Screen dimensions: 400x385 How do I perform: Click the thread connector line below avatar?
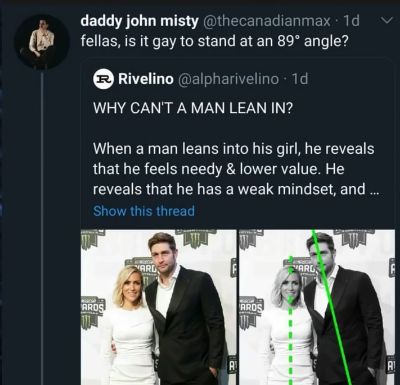pyautogui.click(x=42, y=228)
